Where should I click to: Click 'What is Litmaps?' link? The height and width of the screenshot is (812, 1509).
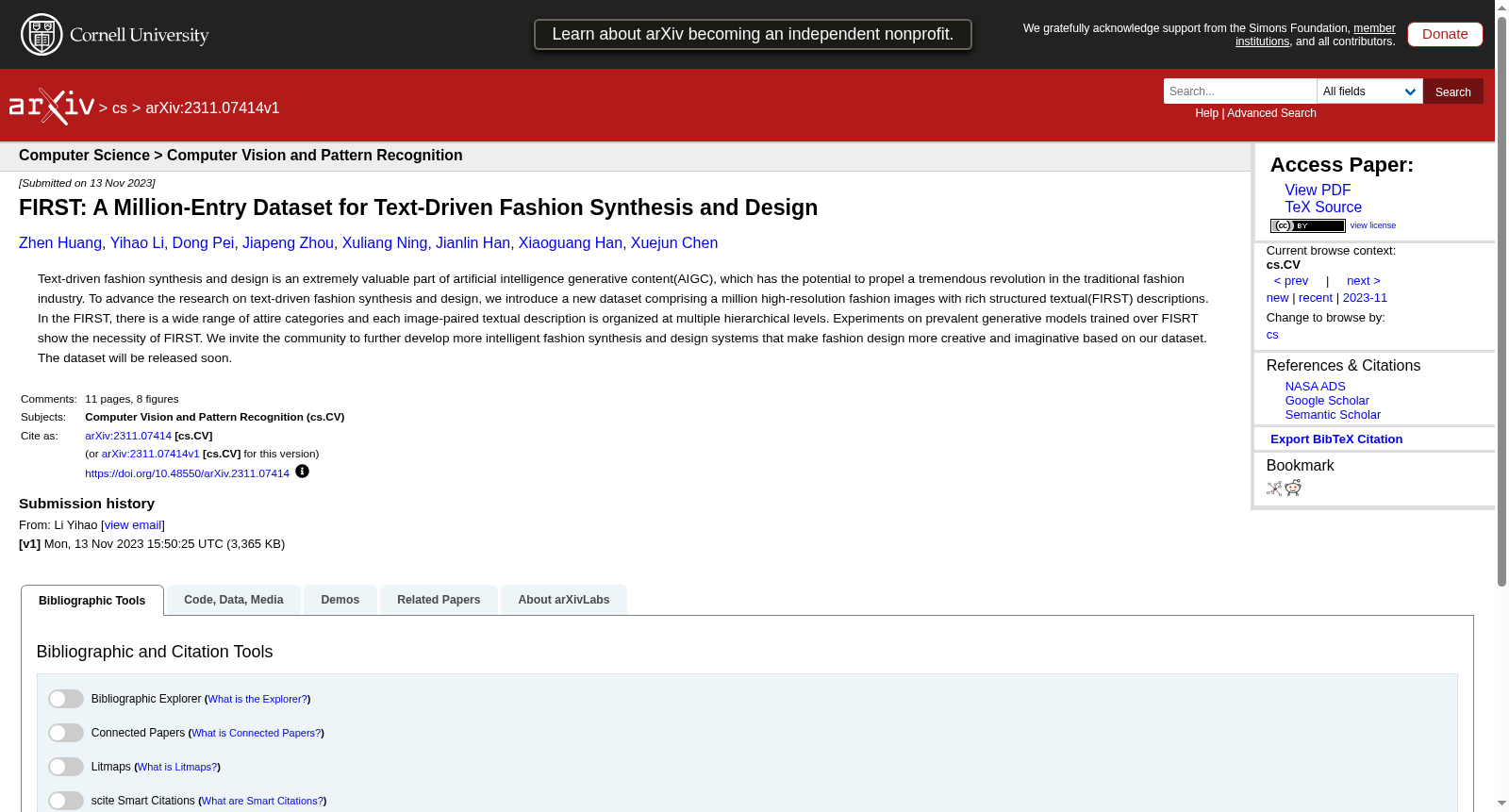pyautogui.click(x=177, y=767)
